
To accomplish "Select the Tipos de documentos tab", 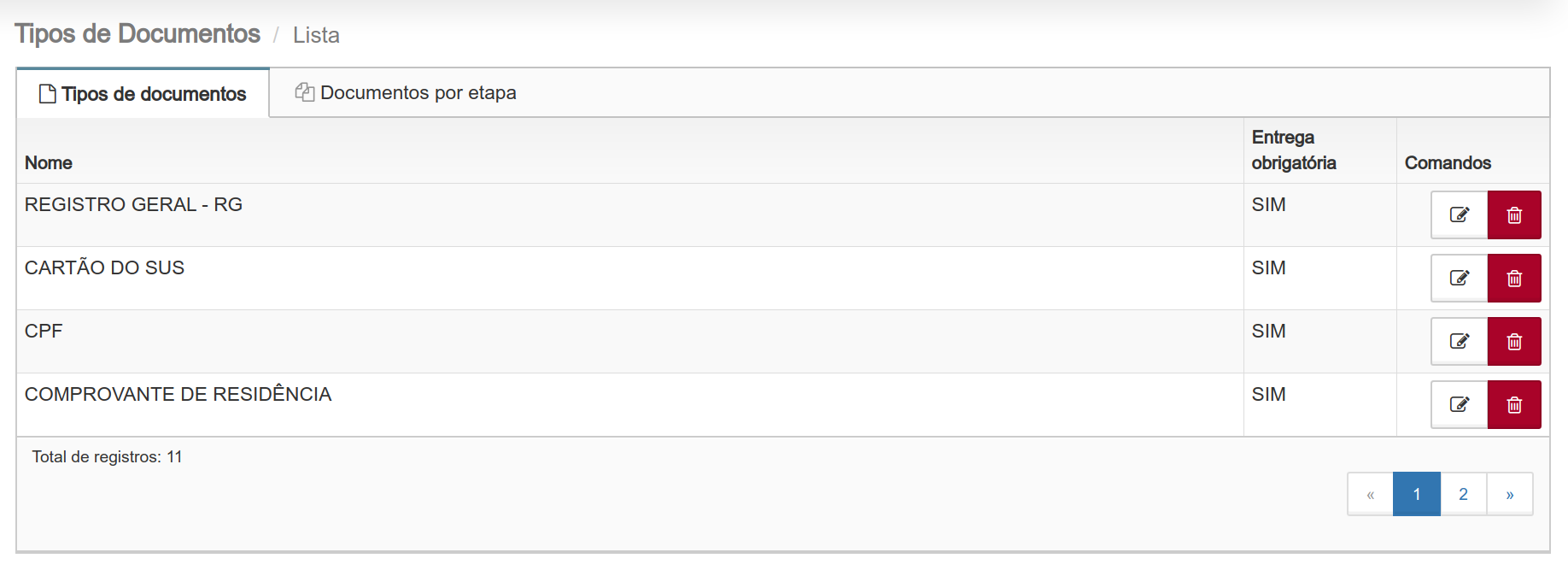I will tap(143, 93).
